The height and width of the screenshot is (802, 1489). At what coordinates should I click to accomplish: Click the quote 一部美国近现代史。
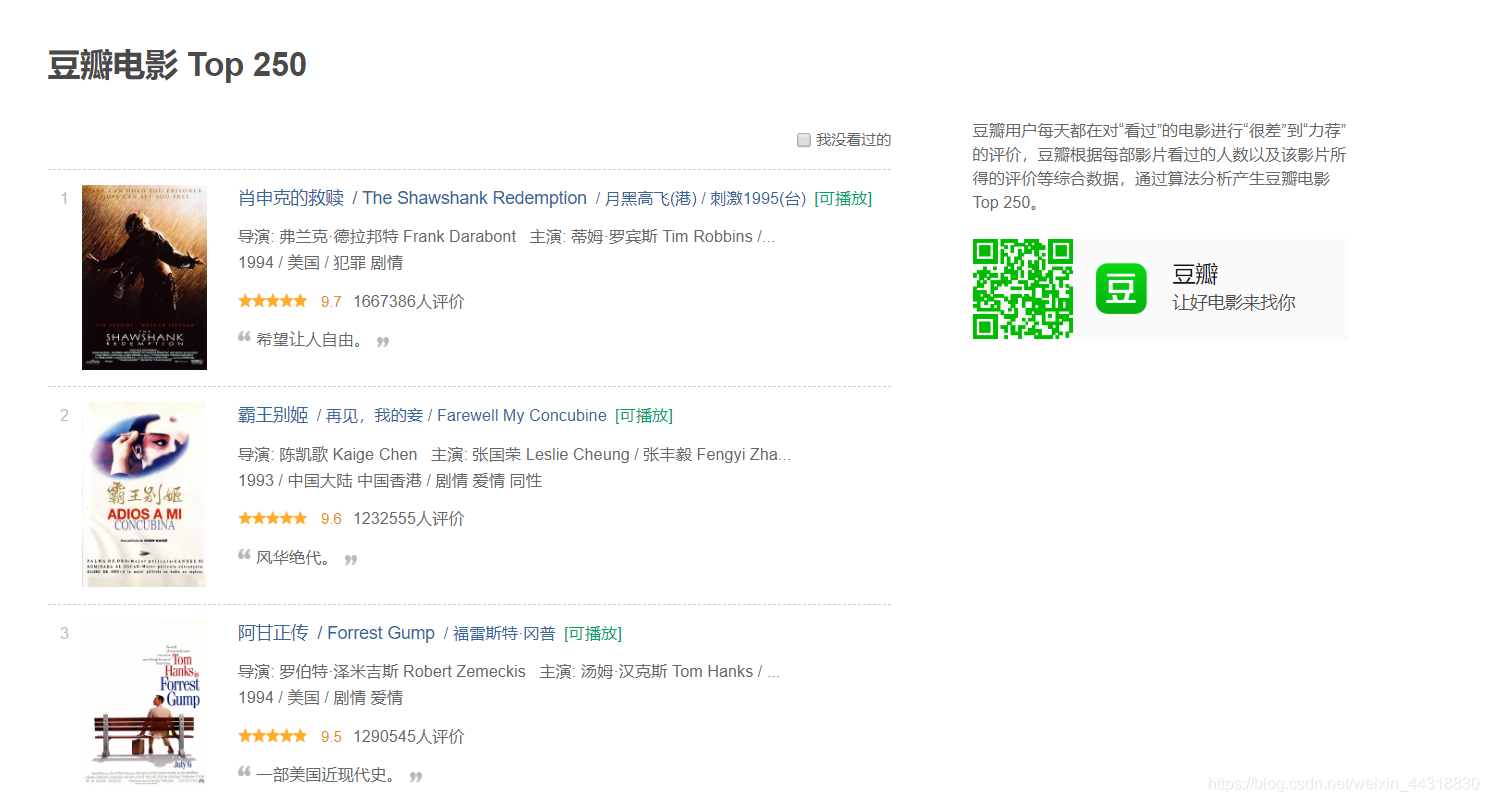point(327,775)
